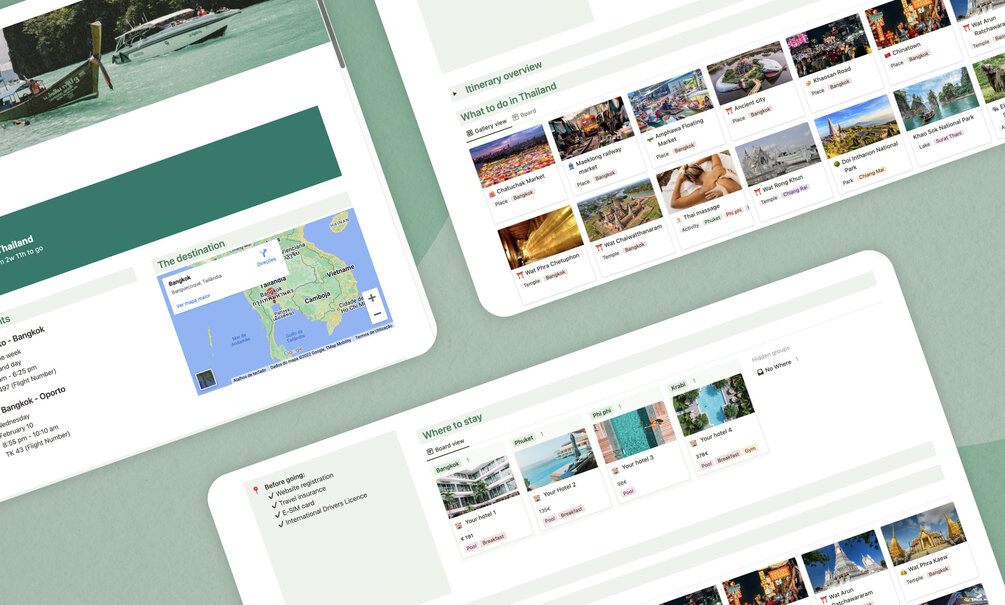Open the Your hotel 1 card
Image resolution: width=1005 pixels, height=605 pixels.
484,504
